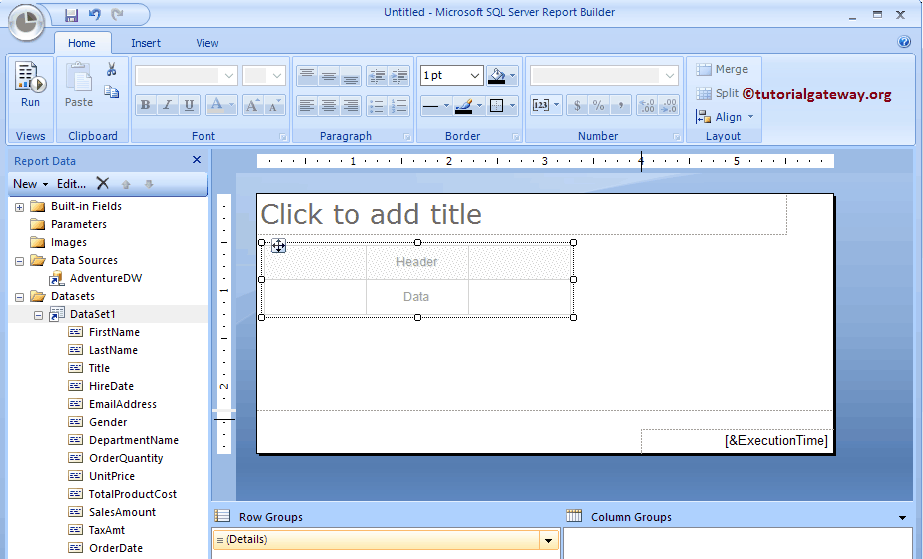The height and width of the screenshot is (559, 923).
Task: Open the Report Builder round application button
Action: coord(26,22)
